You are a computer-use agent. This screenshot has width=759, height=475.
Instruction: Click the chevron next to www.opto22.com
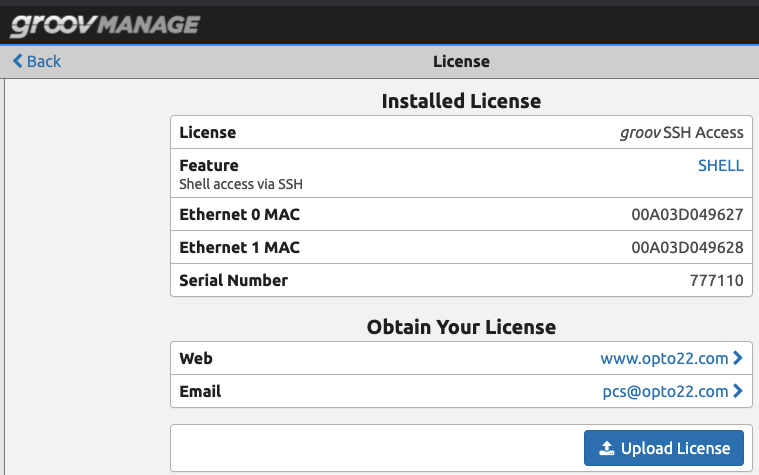[x=738, y=358]
